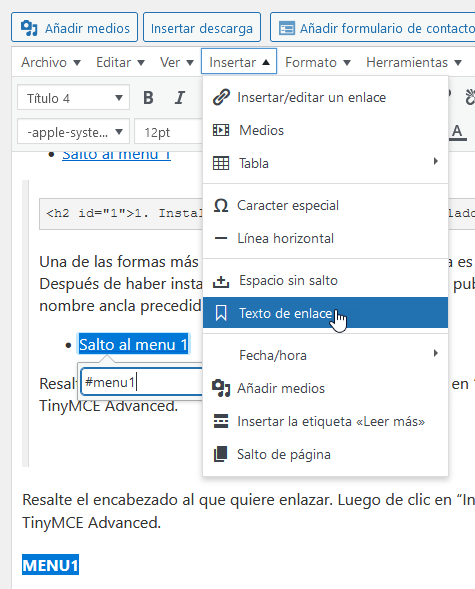Select the Tabla menu entry

(325, 163)
